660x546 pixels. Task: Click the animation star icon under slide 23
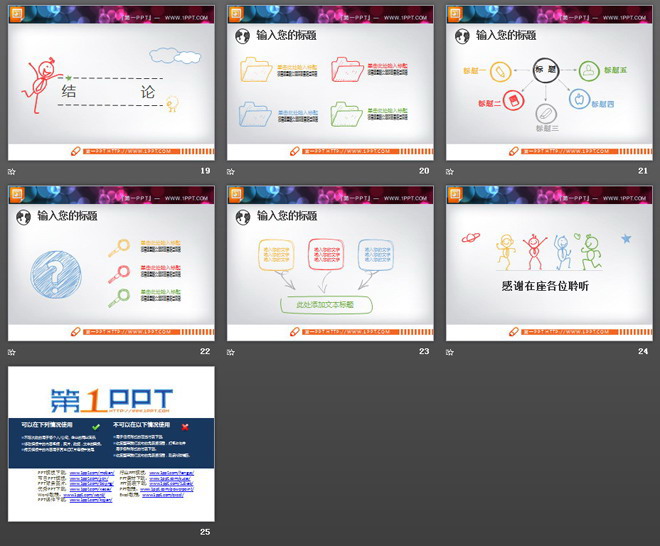pos(231,352)
